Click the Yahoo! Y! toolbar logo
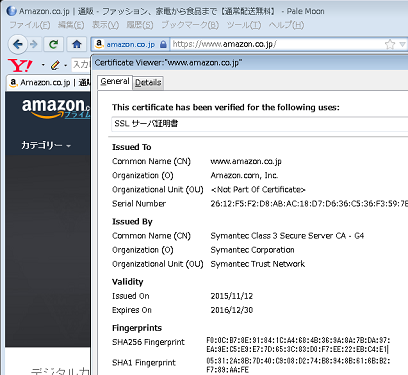Image resolution: width=408 pixels, height=375 pixels. pyautogui.click(x=20, y=65)
